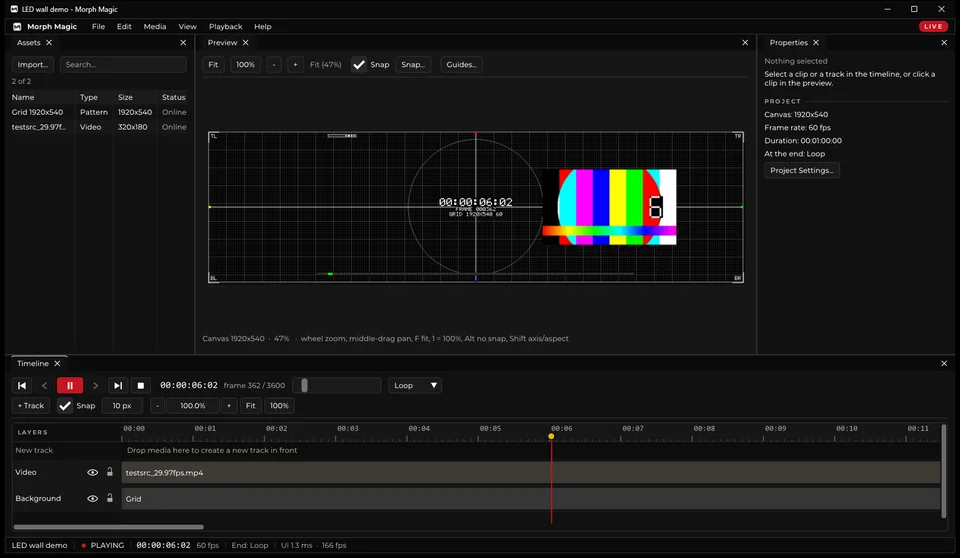Screen dimensions: 960x558
Task: Click the LIVE indicator badge
Action: coord(932,26)
